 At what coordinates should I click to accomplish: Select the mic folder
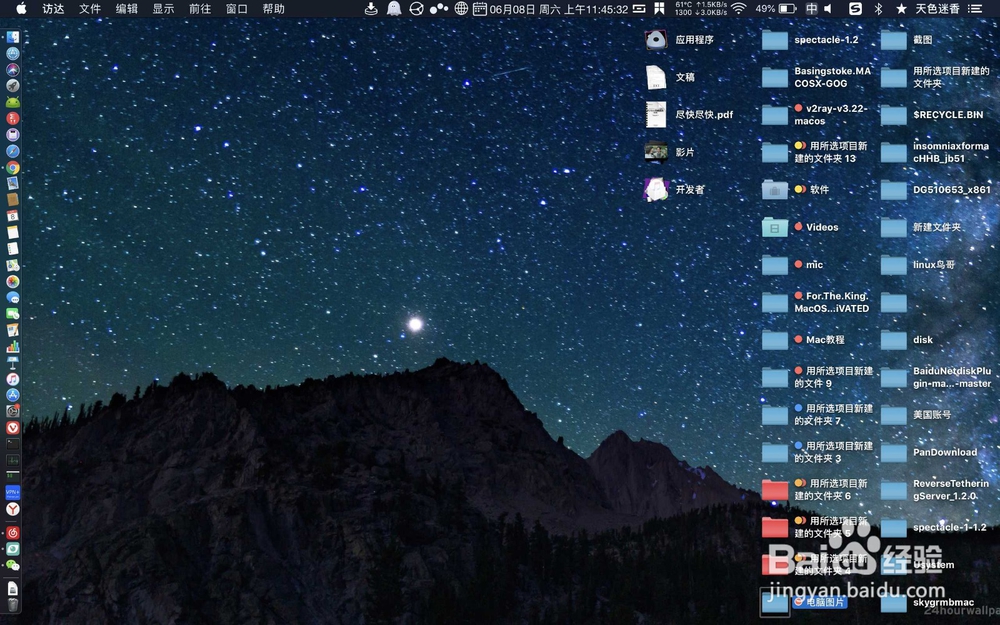[792, 265]
